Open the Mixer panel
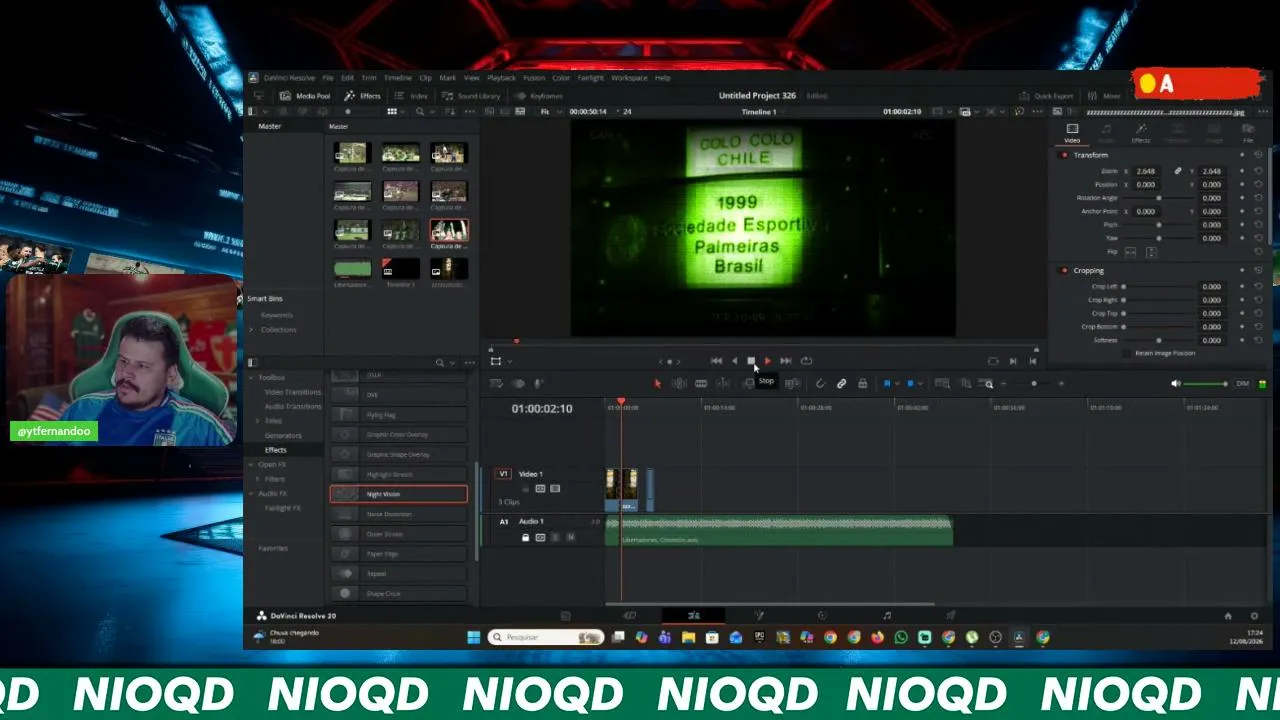Image resolution: width=1280 pixels, height=720 pixels. click(x=1105, y=96)
